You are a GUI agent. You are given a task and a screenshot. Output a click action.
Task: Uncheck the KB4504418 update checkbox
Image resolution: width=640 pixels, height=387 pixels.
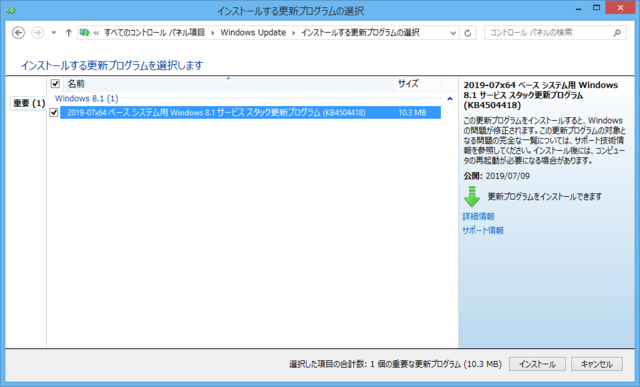click(53, 112)
